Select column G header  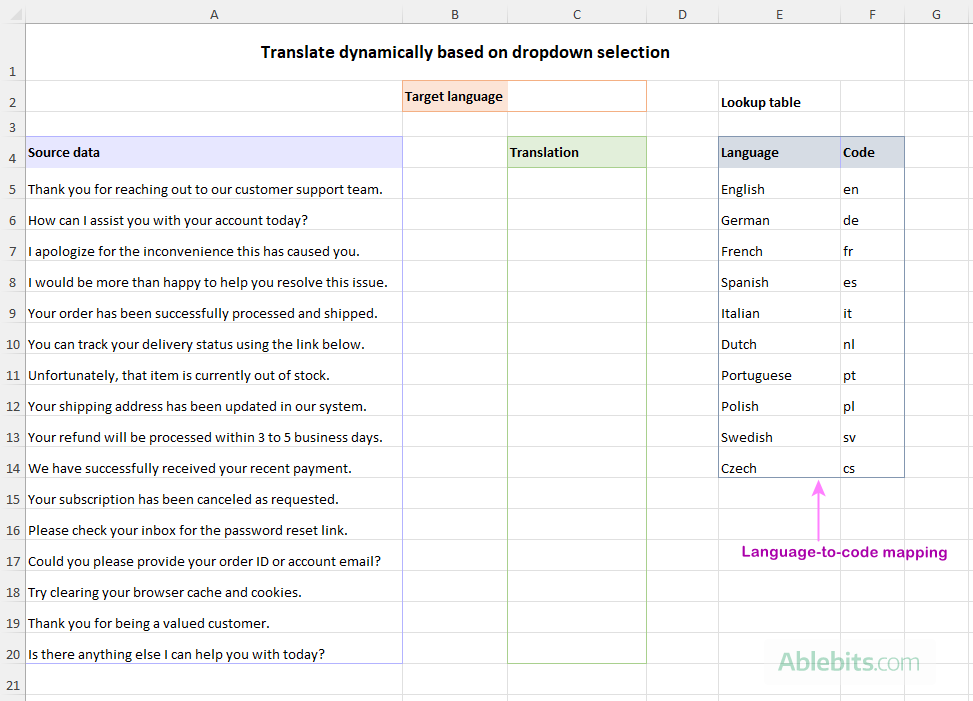coord(936,14)
